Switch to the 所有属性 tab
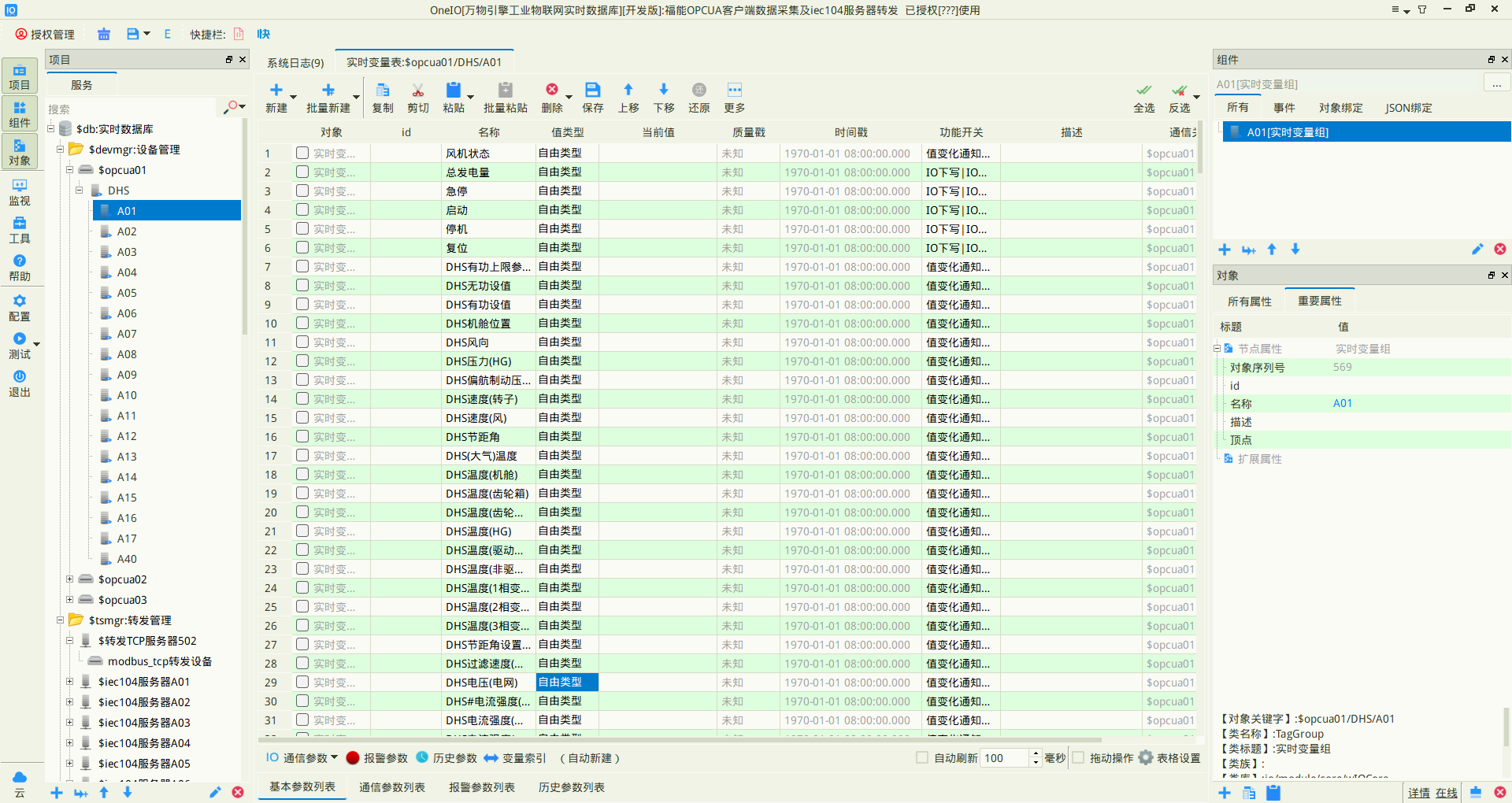The height and width of the screenshot is (803, 1512). [x=1250, y=302]
